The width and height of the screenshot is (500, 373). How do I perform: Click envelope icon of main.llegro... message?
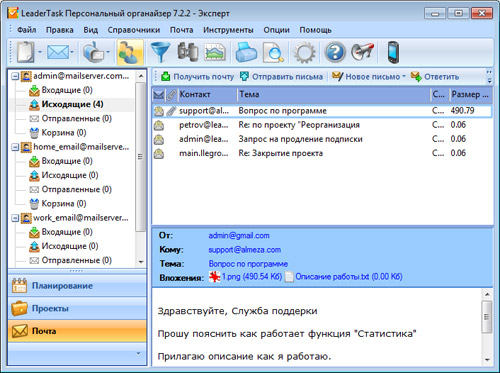pyautogui.click(x=159, y=154)
